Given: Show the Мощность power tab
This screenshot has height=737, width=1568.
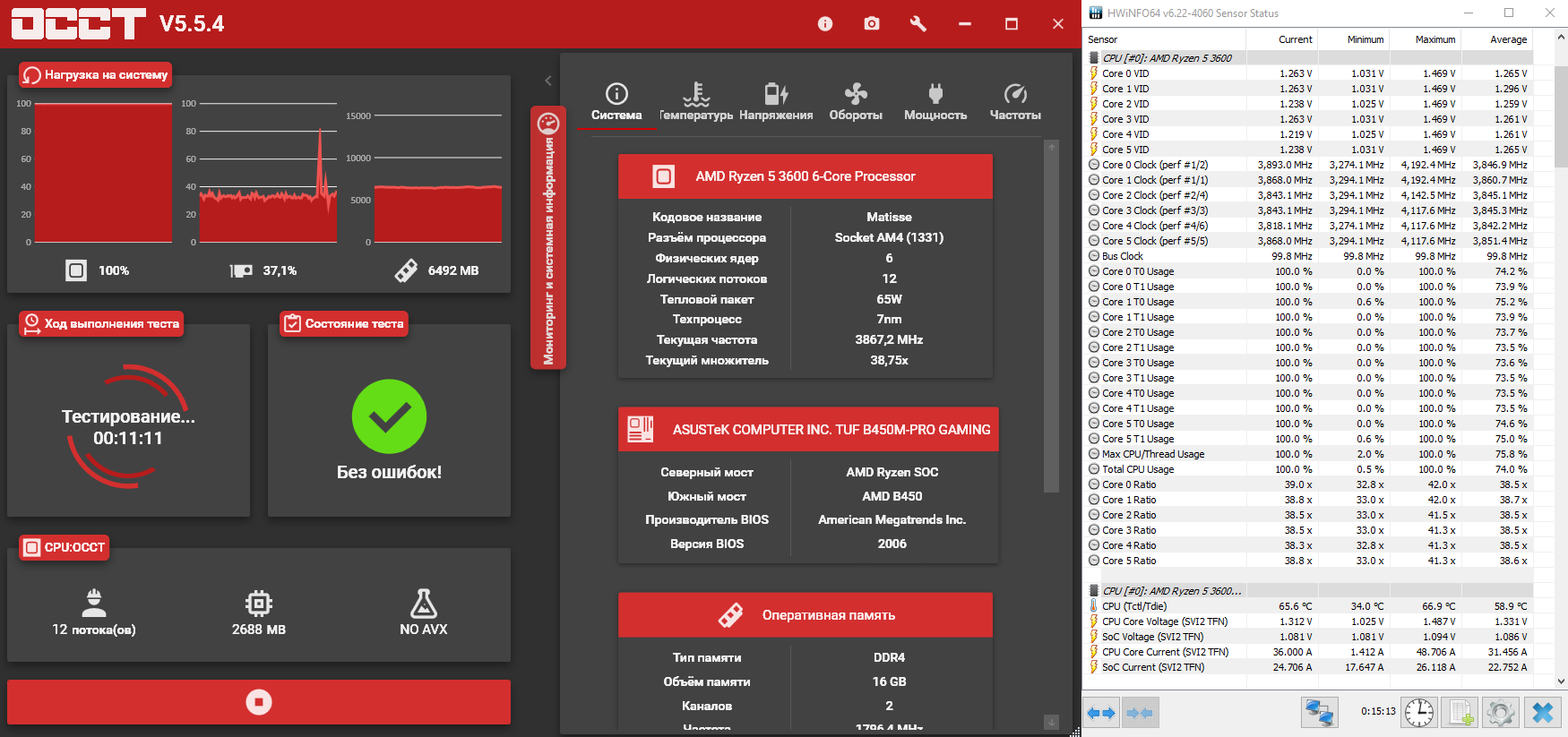Looking at the screenshot, I should pyautogui.click(x=935, y=101).
